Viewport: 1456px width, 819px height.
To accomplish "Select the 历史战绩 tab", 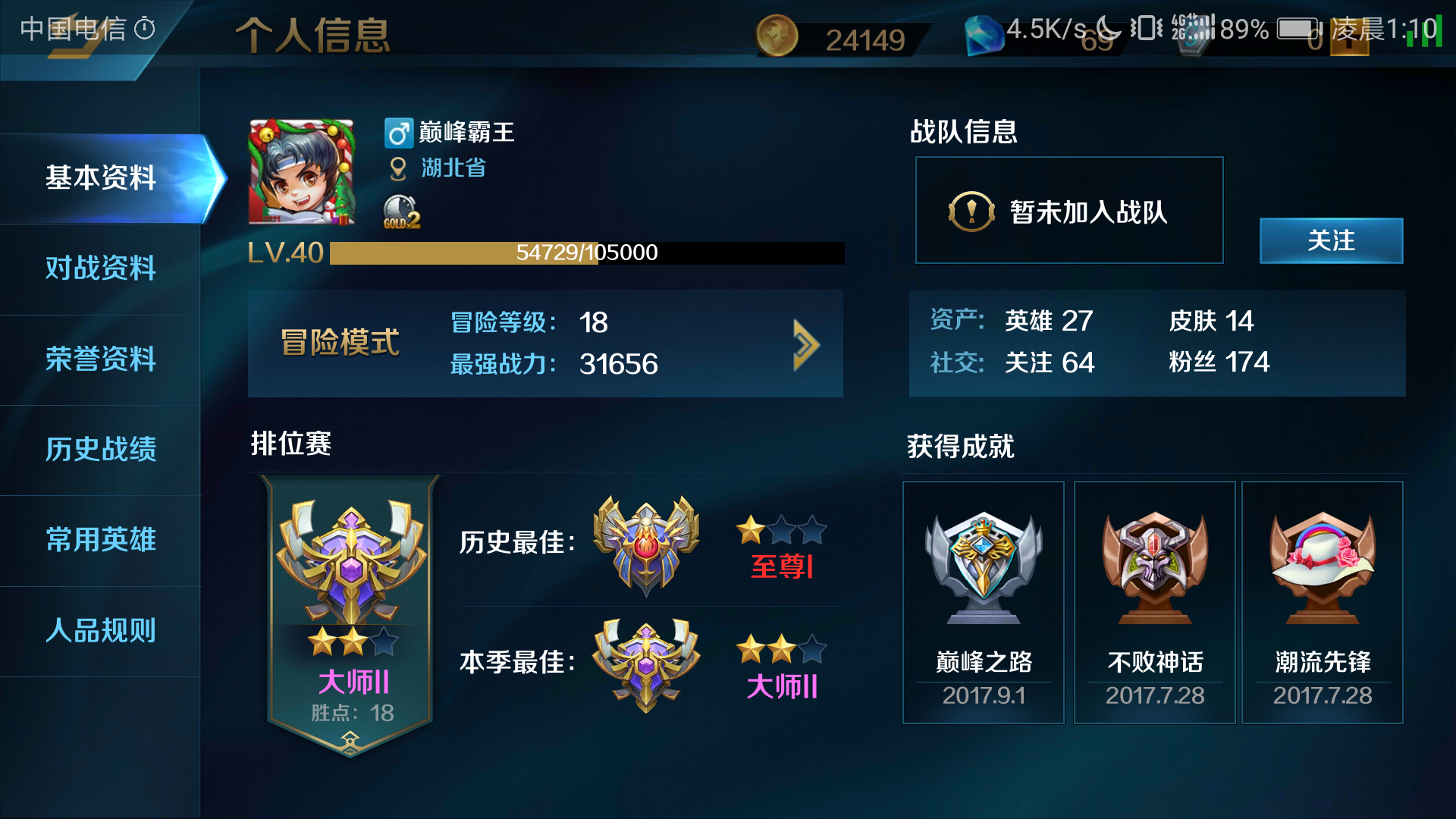I will point(100,449).
